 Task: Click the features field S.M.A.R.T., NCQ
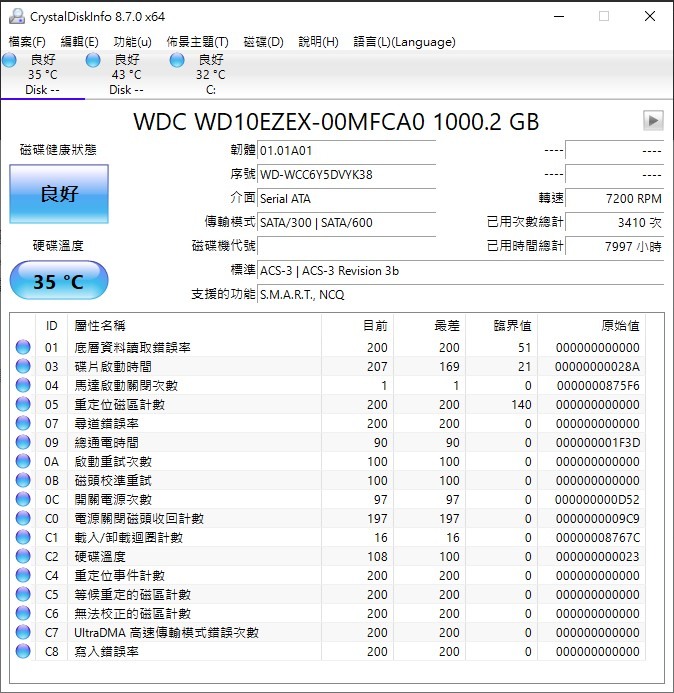pos(461,294)
